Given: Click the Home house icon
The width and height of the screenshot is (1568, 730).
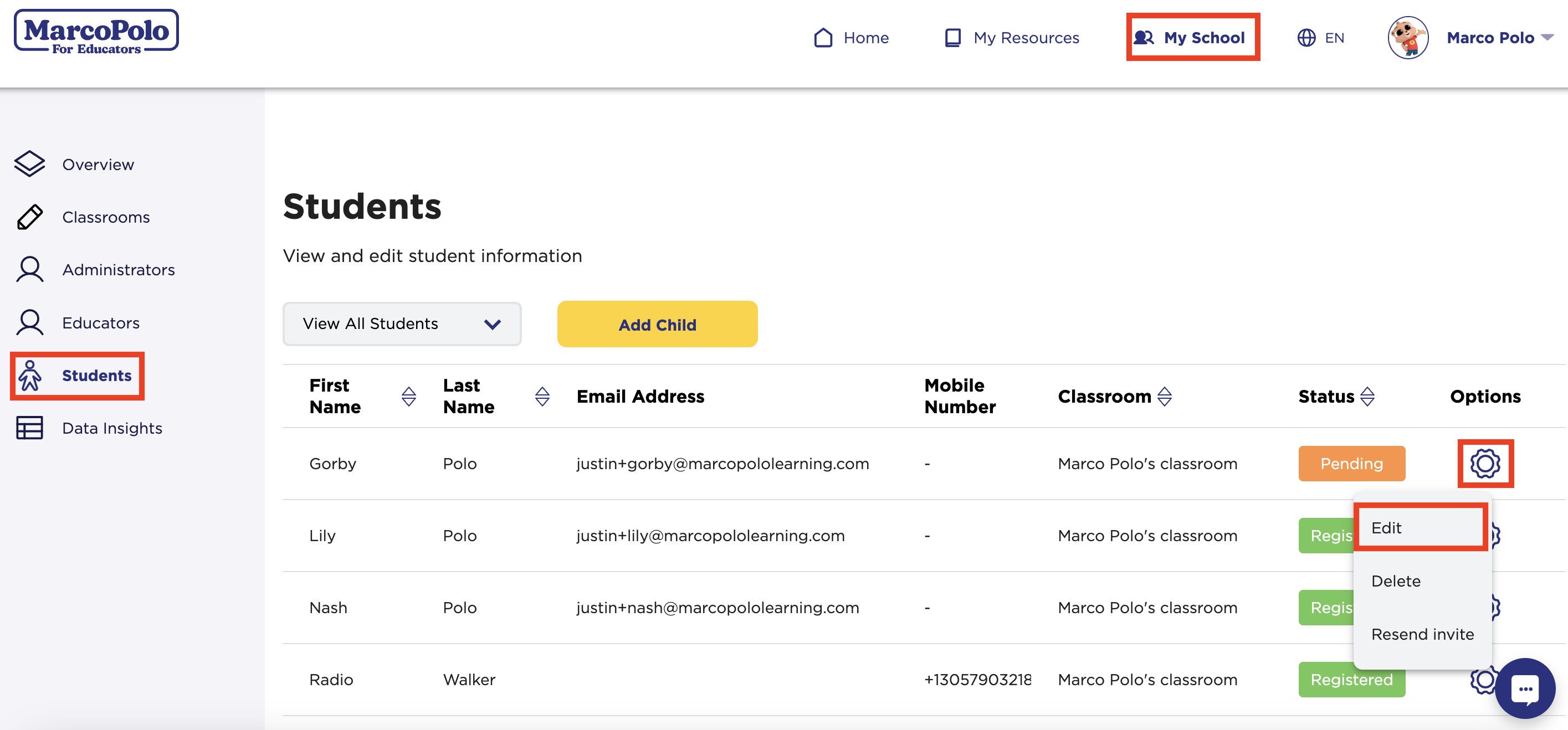Looking at the screenshot, I should (823, 38).
